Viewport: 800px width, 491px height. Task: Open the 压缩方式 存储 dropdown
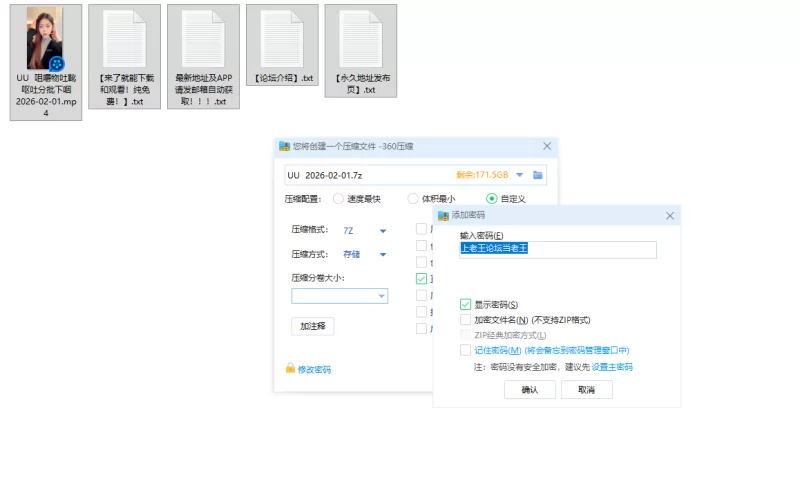tap(383, 255)
